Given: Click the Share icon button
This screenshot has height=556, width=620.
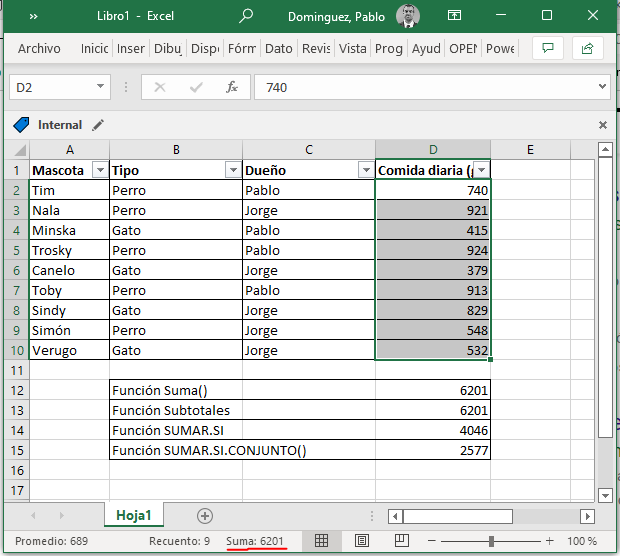Looking at the screenshot, I should pos(588,48).
